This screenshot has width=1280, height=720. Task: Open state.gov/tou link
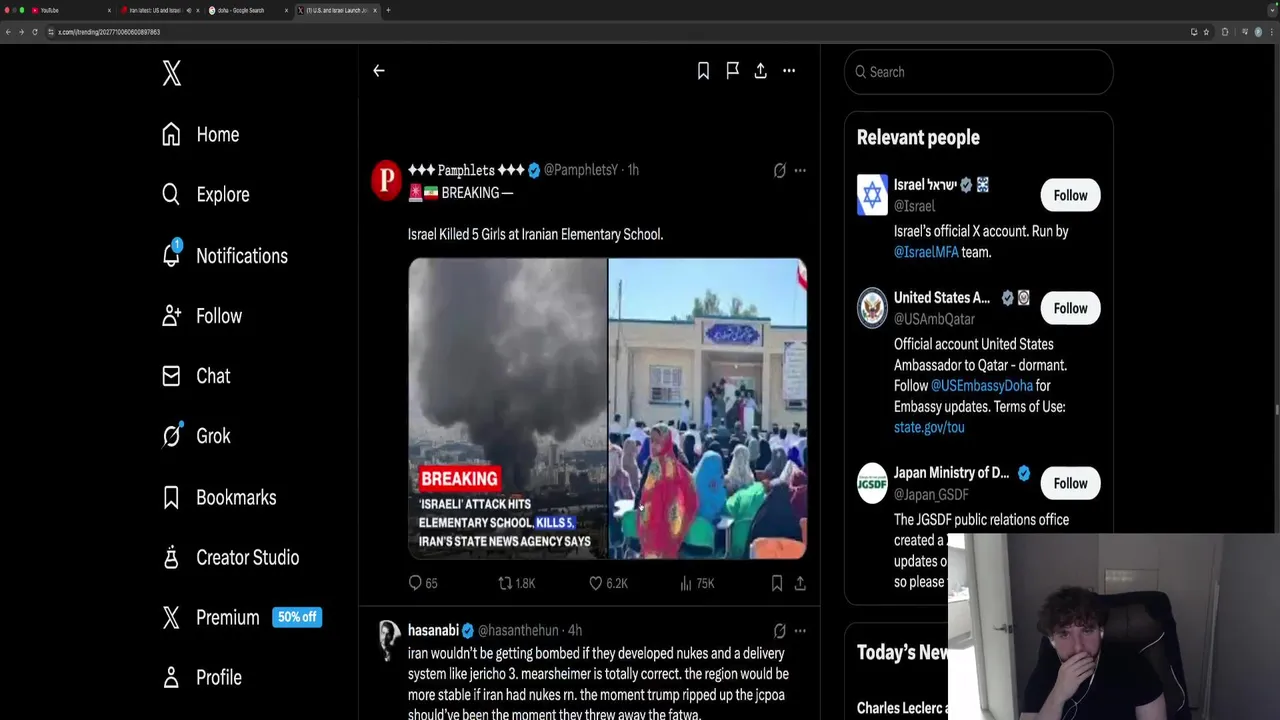(929, 427)
